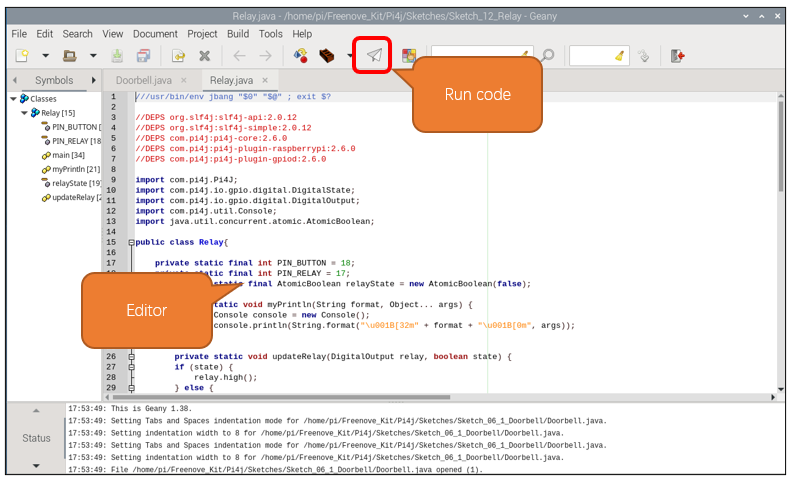
Task: Open the Build menu
Action: pos(238,34)
